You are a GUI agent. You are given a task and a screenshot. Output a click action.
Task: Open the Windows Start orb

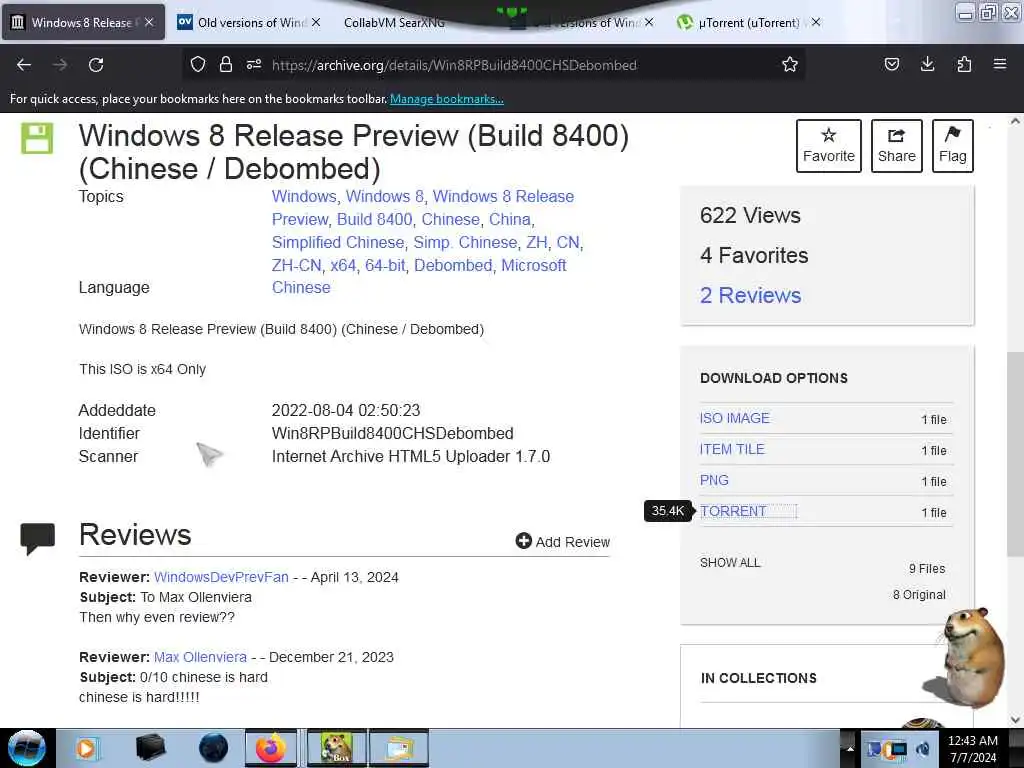pyautogui.click(x=26, y=748)
